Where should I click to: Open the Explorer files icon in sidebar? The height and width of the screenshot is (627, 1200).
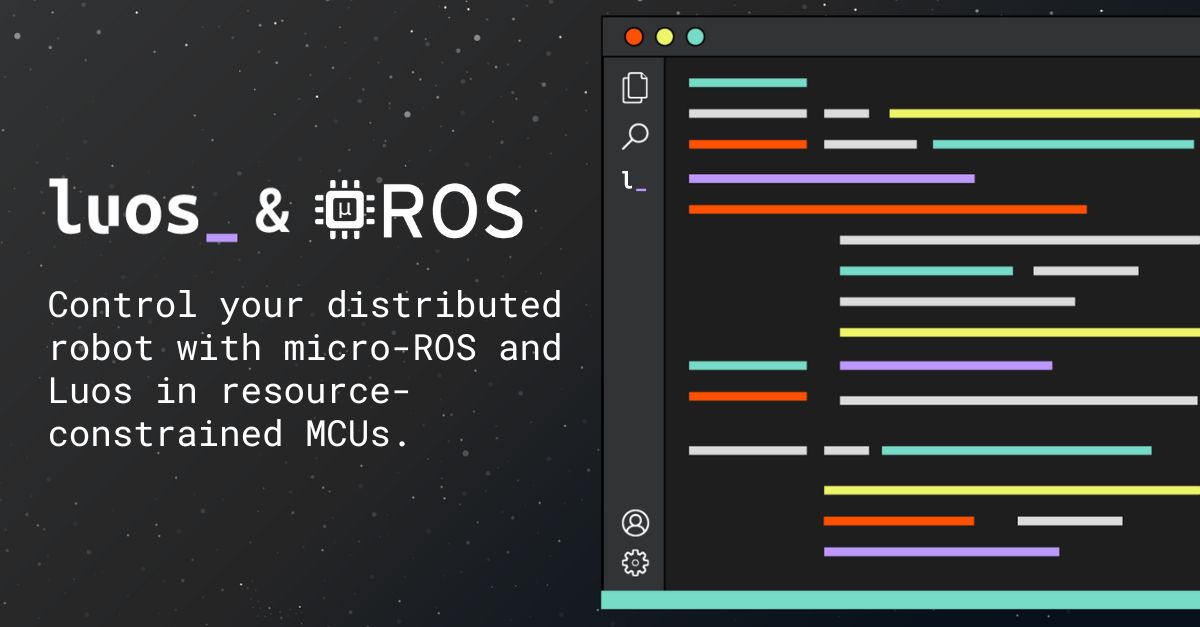click(635, 88)
